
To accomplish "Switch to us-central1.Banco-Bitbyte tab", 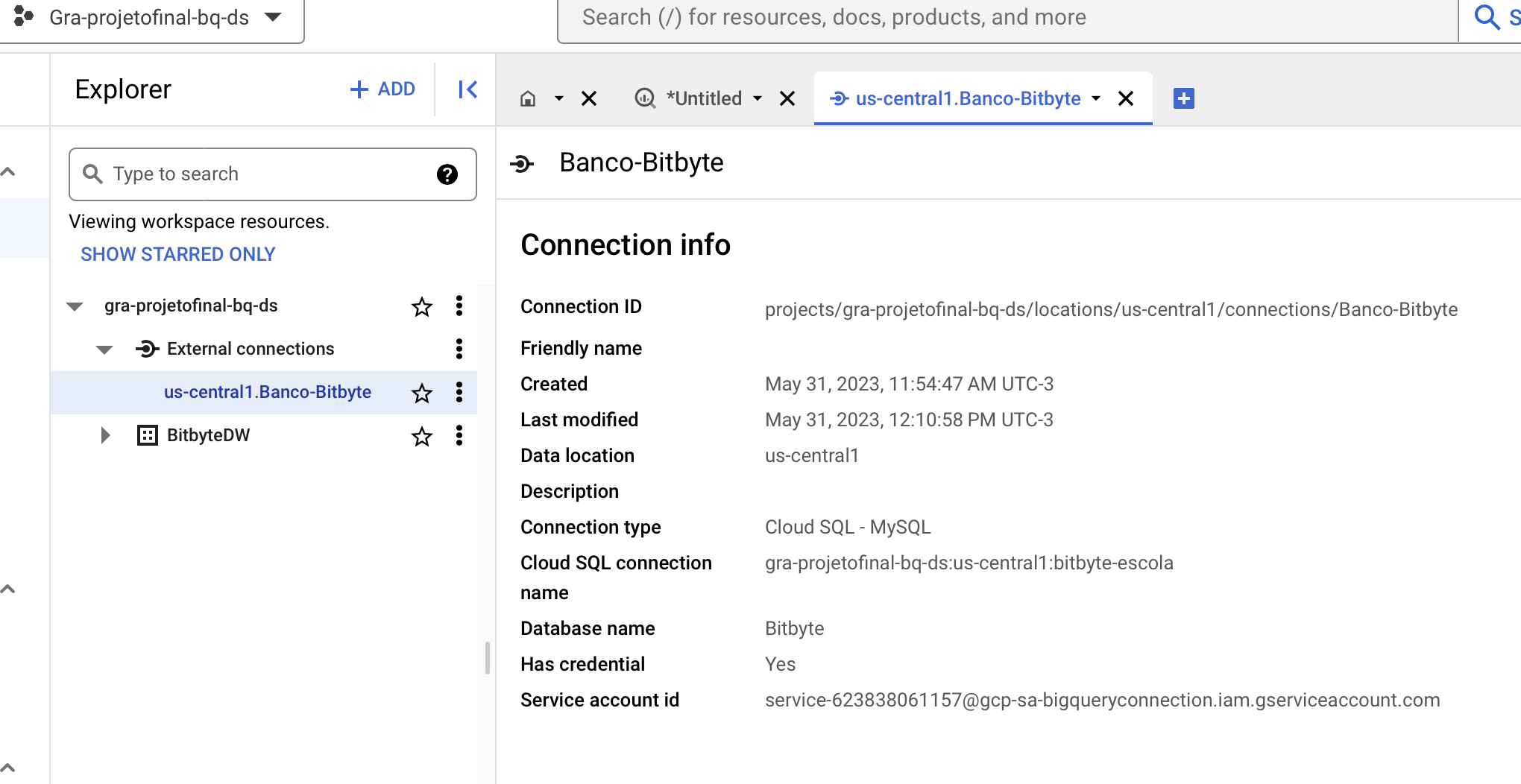I will click(955, 98).
